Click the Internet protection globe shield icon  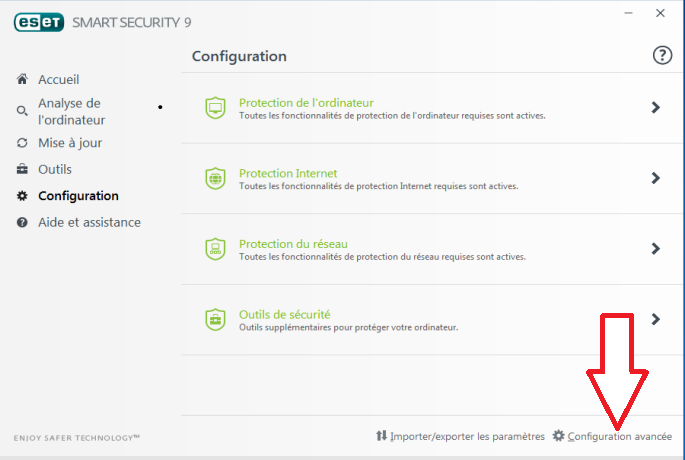pyautogui.click(x=215, y=179)
